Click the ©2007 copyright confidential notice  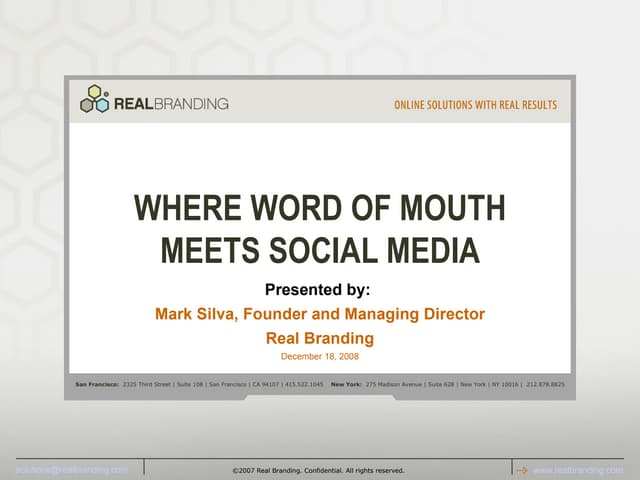[x=318, y=470]
